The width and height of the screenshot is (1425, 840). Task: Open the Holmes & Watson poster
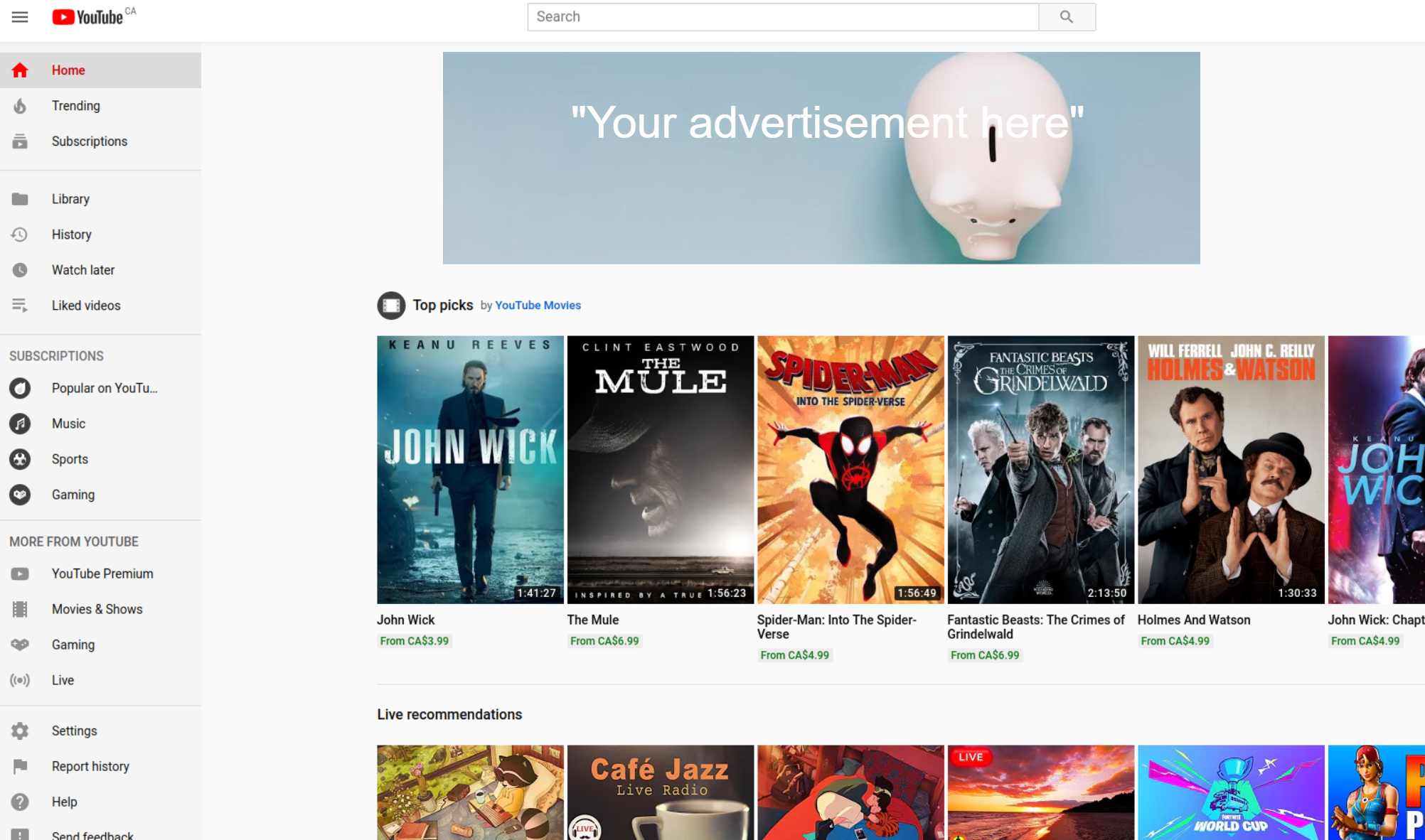1231,470
